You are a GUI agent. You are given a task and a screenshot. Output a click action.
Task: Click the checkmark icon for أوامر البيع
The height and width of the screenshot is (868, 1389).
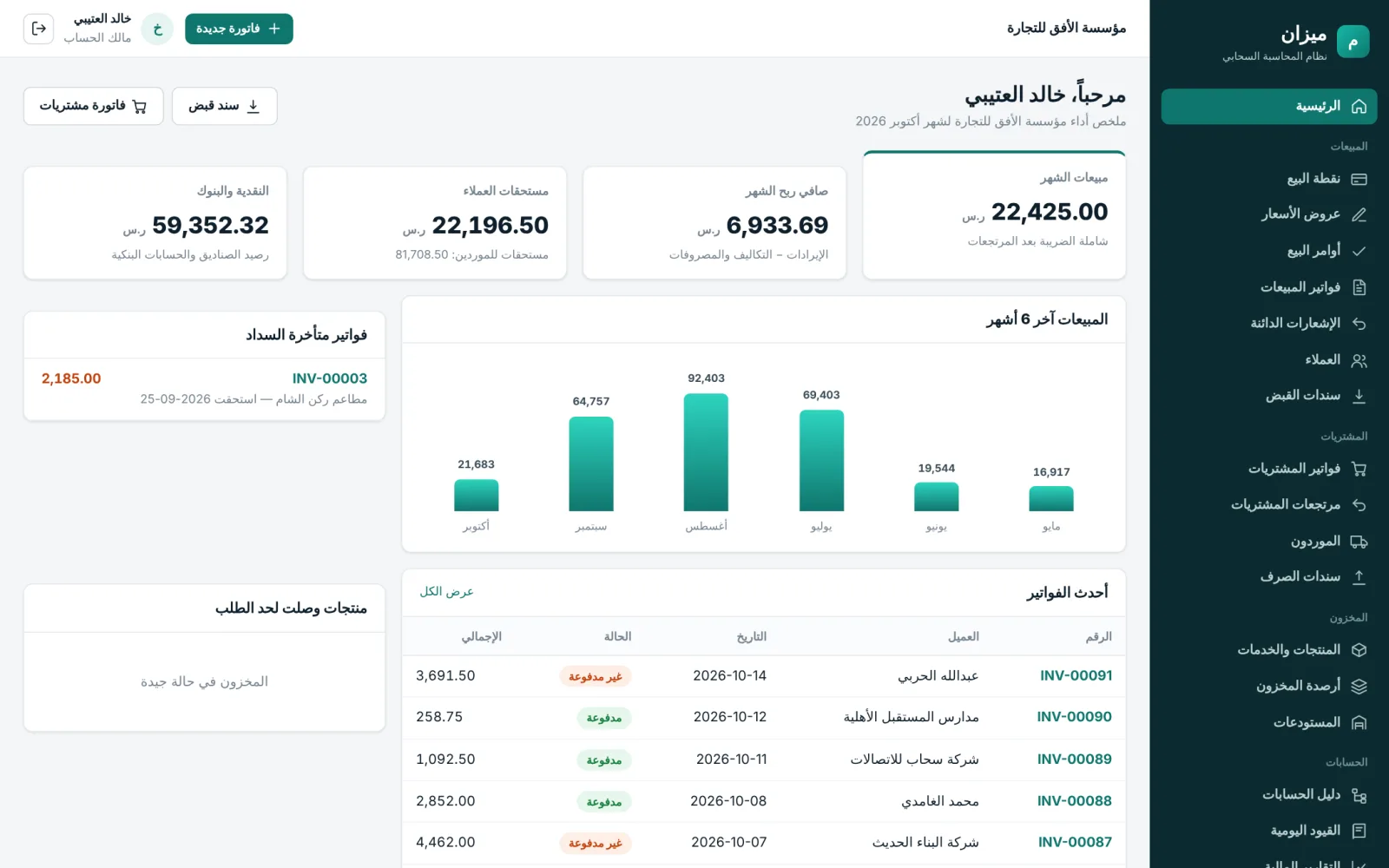[x=1359, y=251]
